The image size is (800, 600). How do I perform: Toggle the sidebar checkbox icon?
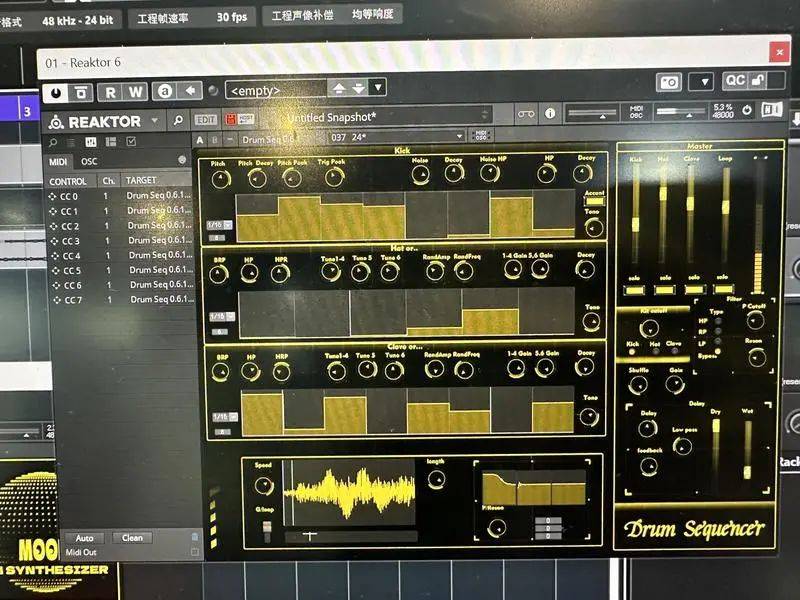(131, 141)
